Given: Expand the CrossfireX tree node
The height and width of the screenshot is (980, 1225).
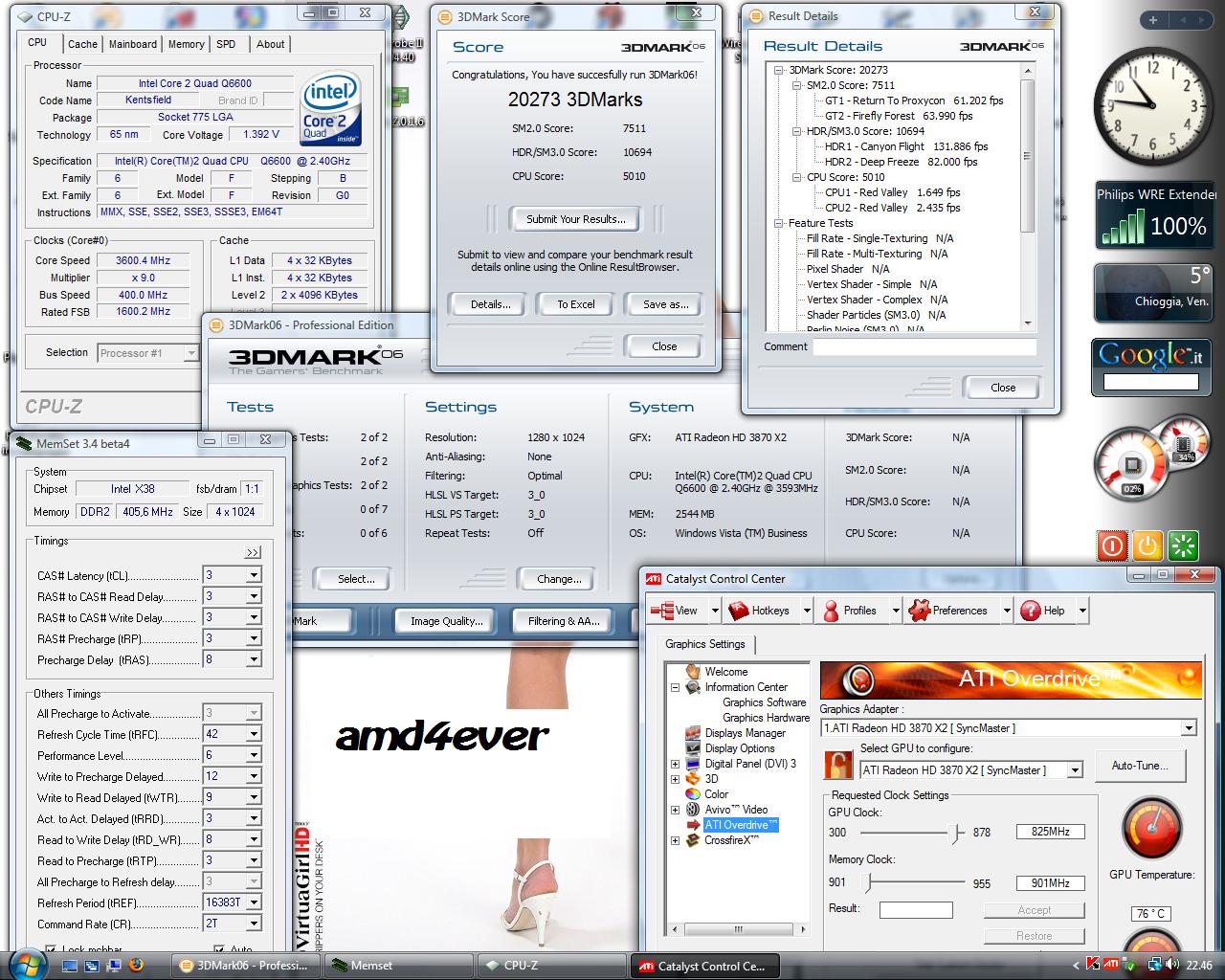Looking at the screenshot, I should tap(676, 840).
